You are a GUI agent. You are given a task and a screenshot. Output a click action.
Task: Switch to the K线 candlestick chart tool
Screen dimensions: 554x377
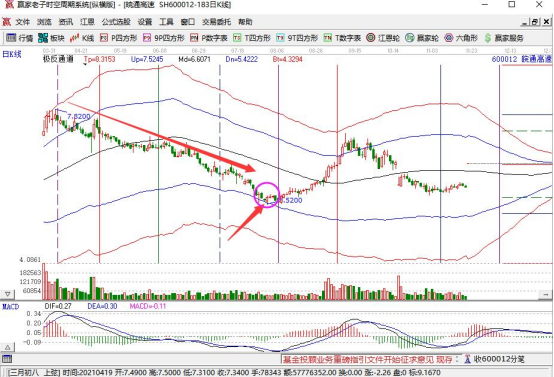pos(82,38)
